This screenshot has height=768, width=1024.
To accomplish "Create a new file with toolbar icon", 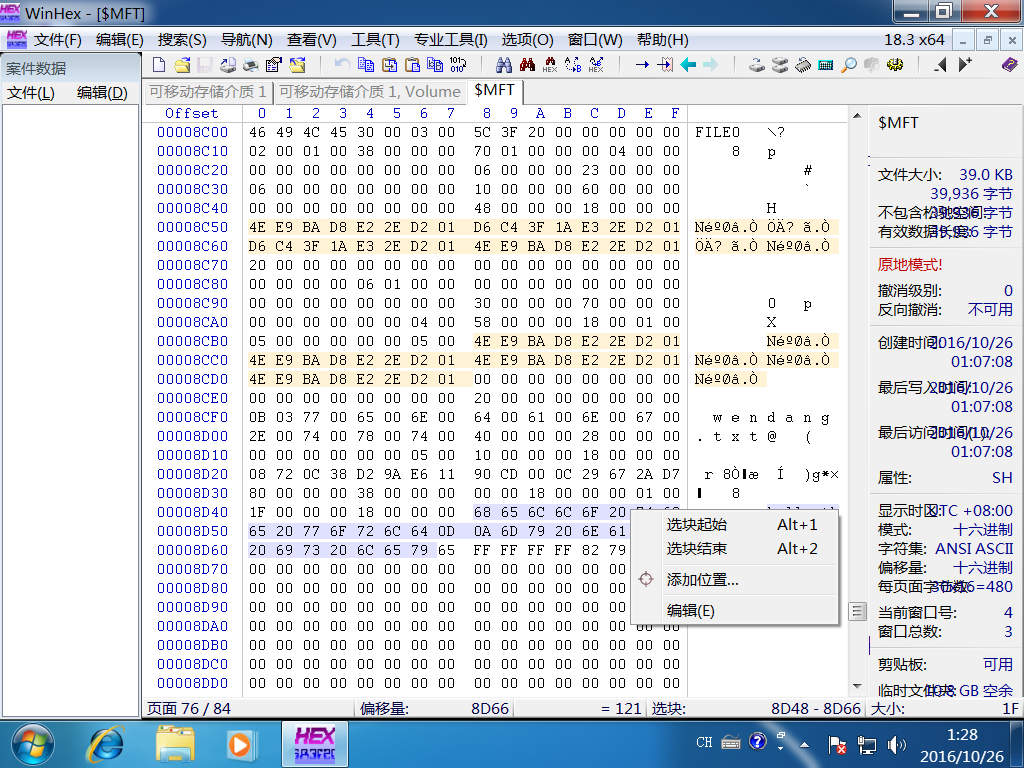I will coord(159,65).
